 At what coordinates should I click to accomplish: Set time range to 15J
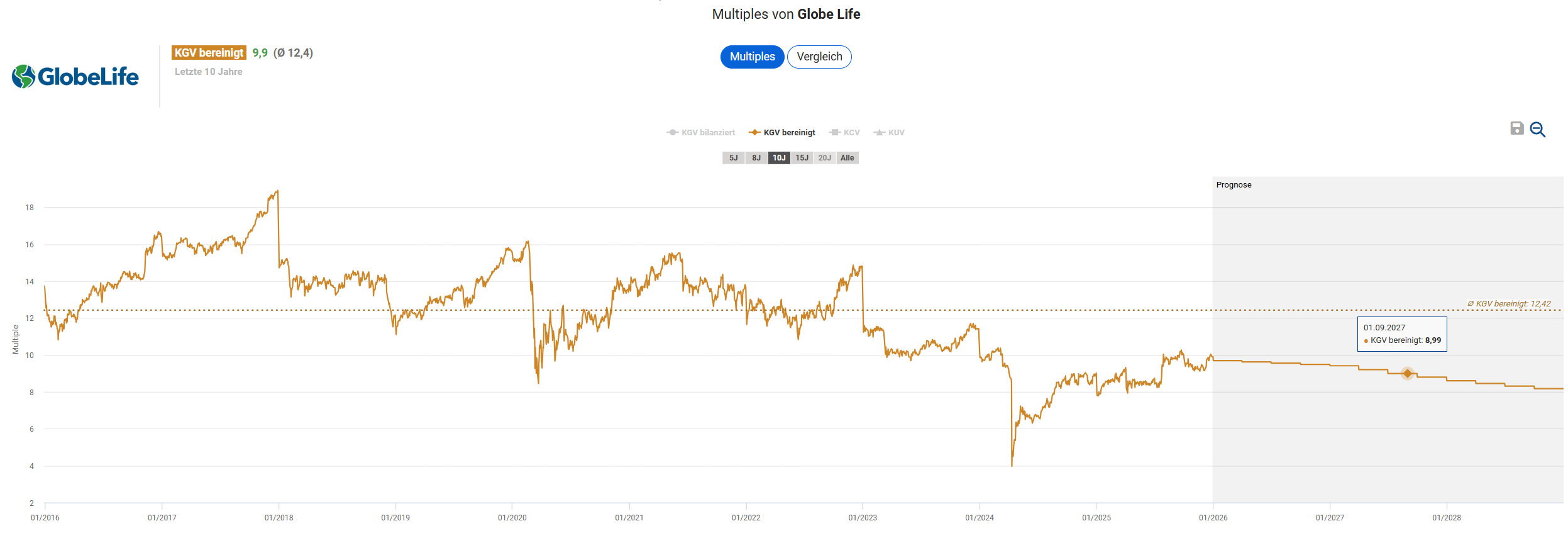(x=802, y=158)
